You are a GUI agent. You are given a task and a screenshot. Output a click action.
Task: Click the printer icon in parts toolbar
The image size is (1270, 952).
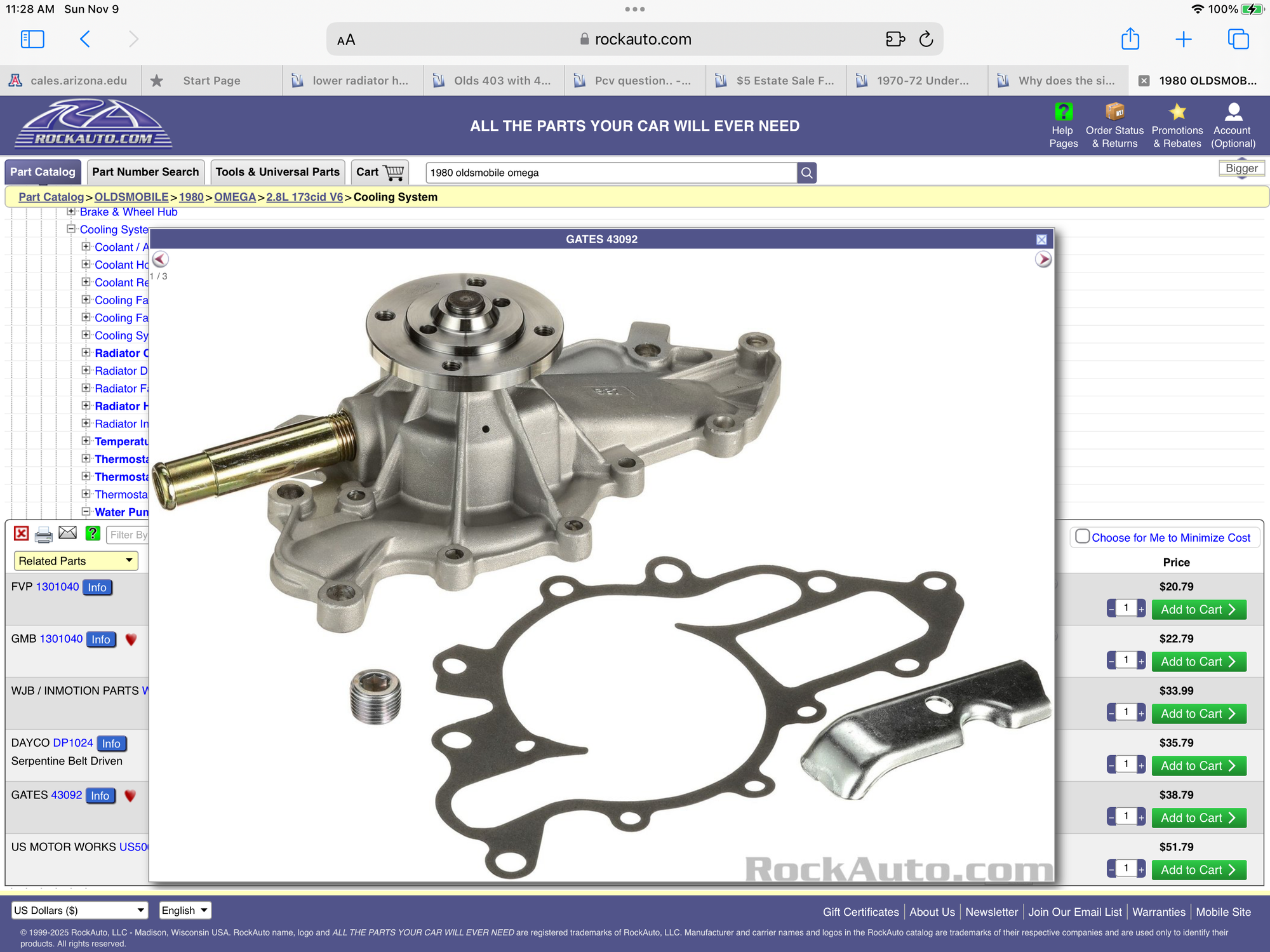pos(43,535)
